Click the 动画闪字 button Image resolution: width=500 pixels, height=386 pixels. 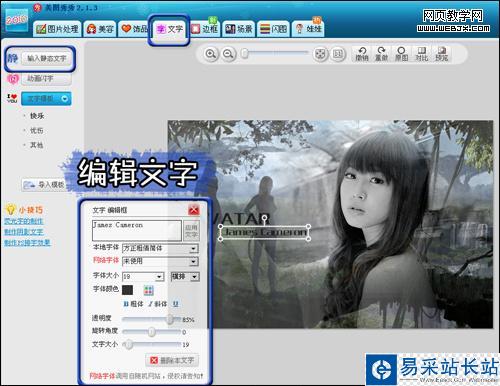pyautogui.click(x=46, y=79)
